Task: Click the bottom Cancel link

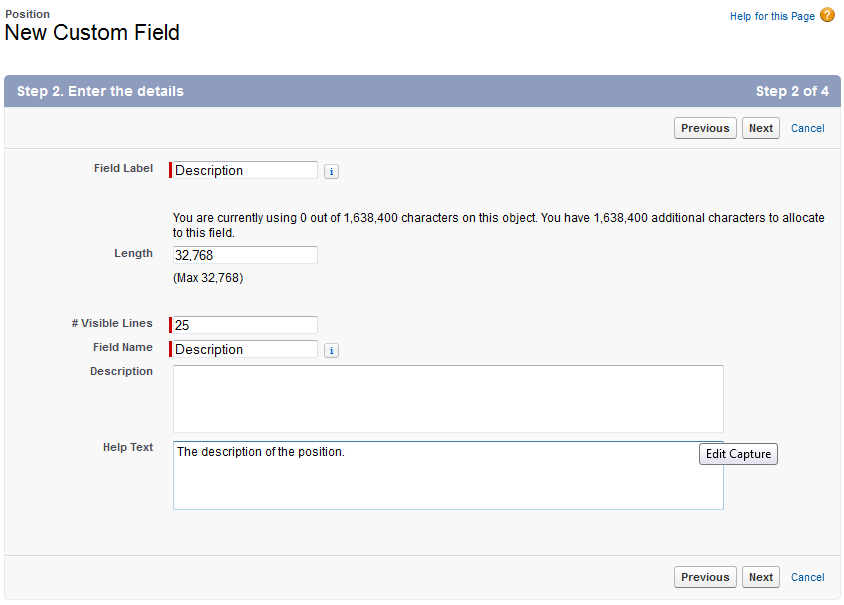Action: tap(807, 577)
